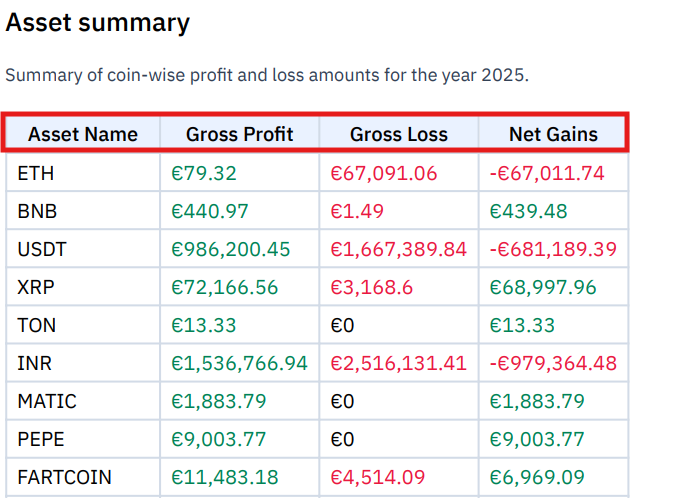
Task: Click FARTCOIN gross loss €4,514.09
Action: (x=377, y=477)
